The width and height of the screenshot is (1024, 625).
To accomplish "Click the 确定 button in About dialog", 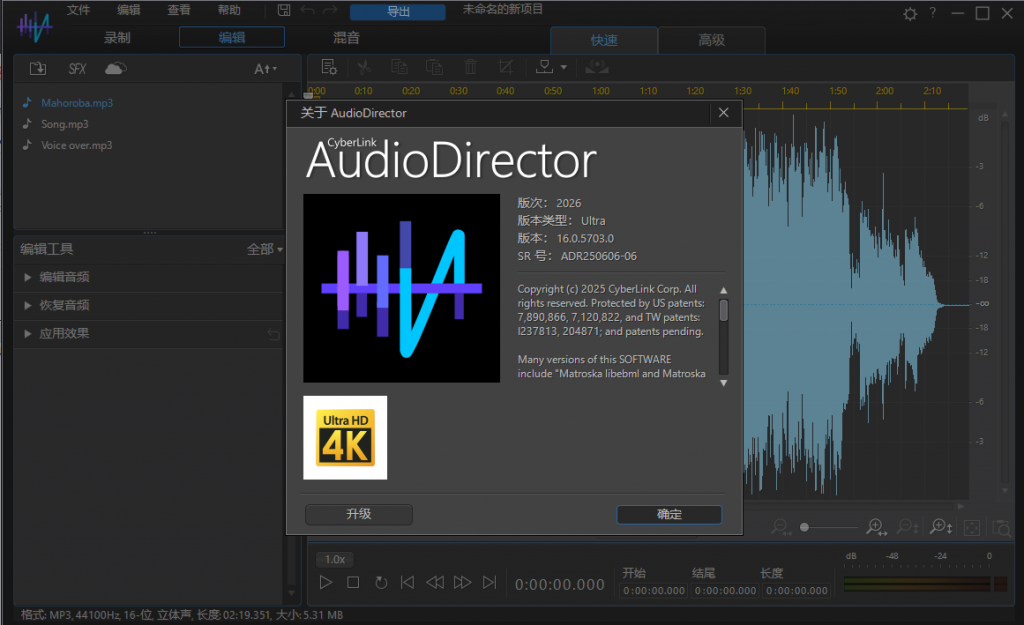I will pos(669,514).
